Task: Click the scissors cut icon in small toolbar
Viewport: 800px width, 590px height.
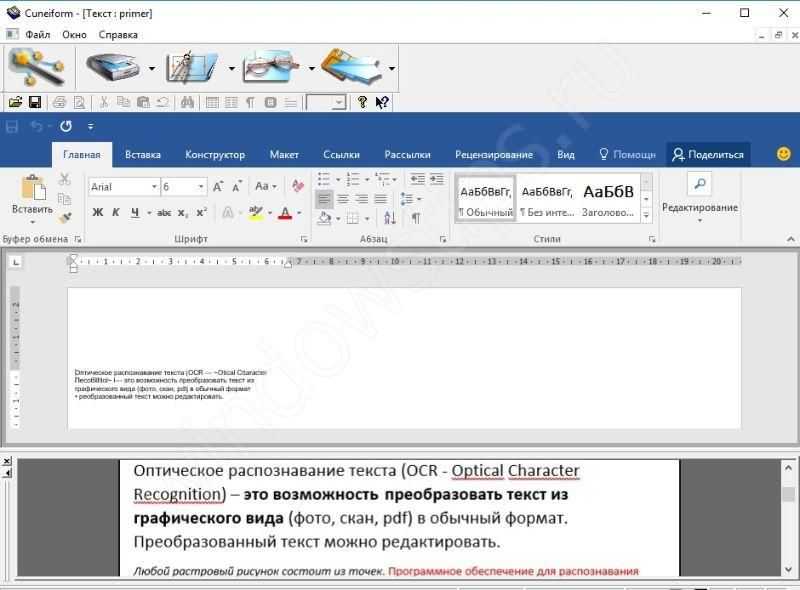Action: (104, 102)
